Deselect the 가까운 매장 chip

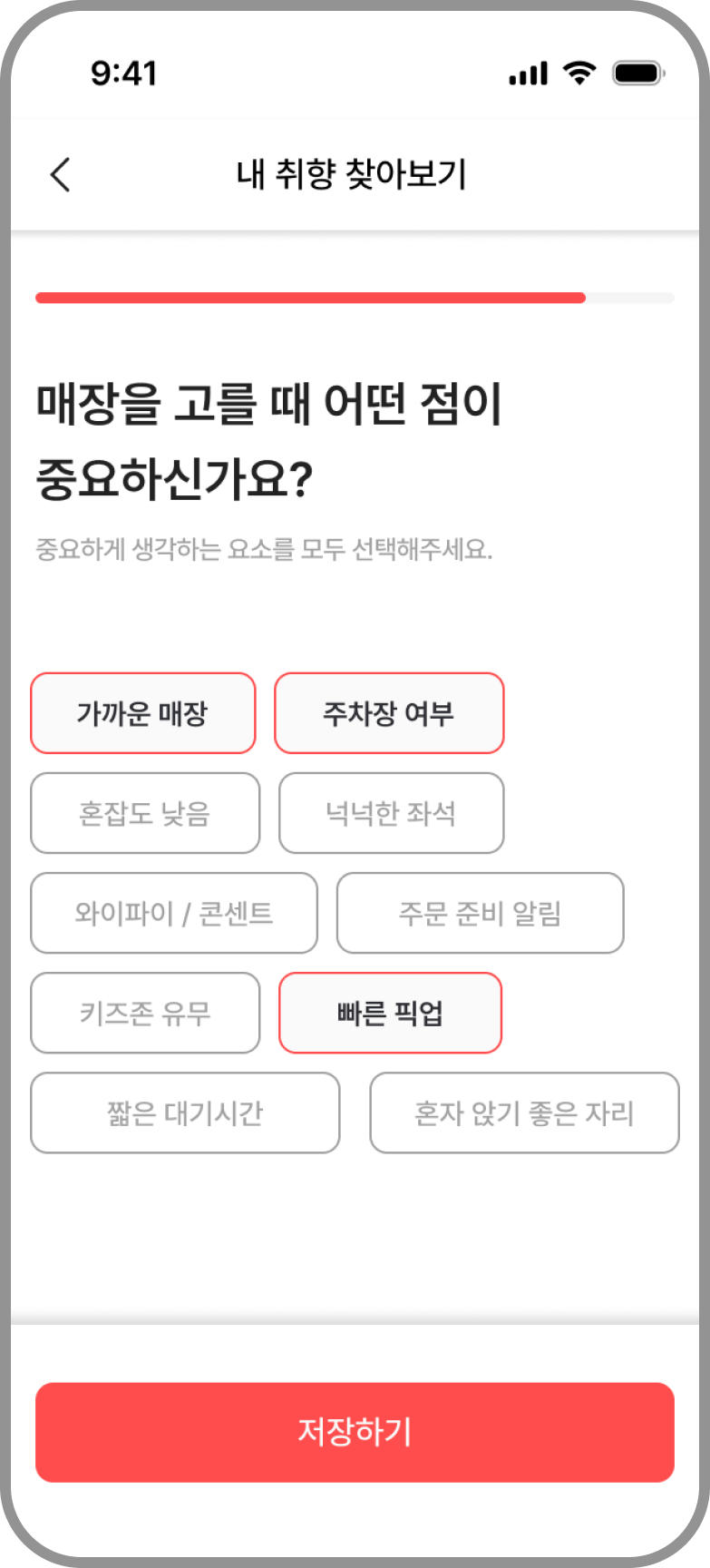pos(143,713)
